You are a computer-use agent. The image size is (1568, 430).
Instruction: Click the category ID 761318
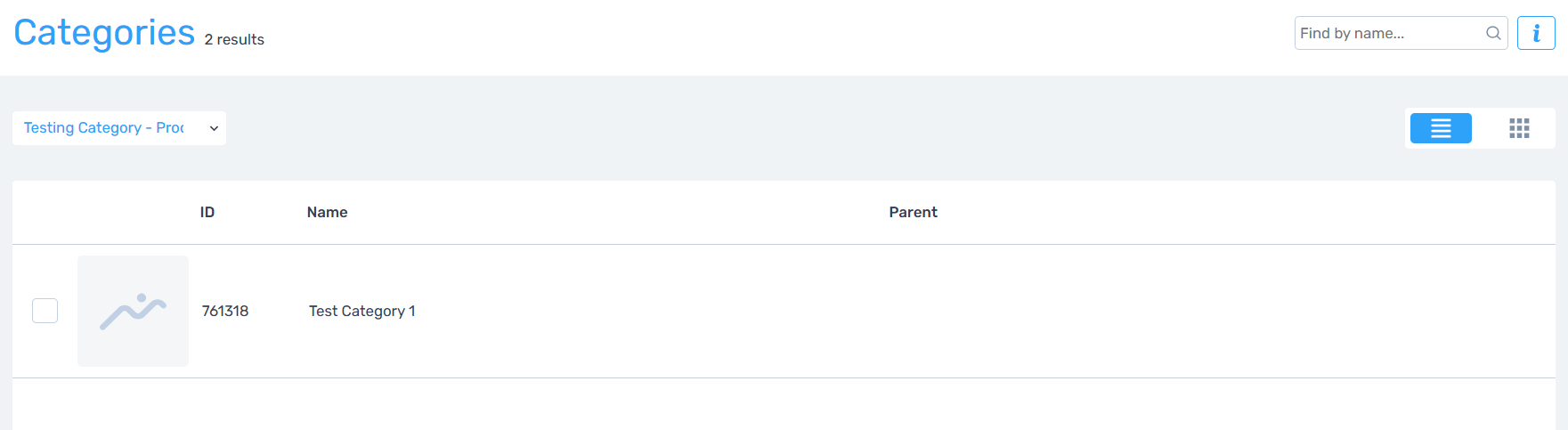point(225,311)
